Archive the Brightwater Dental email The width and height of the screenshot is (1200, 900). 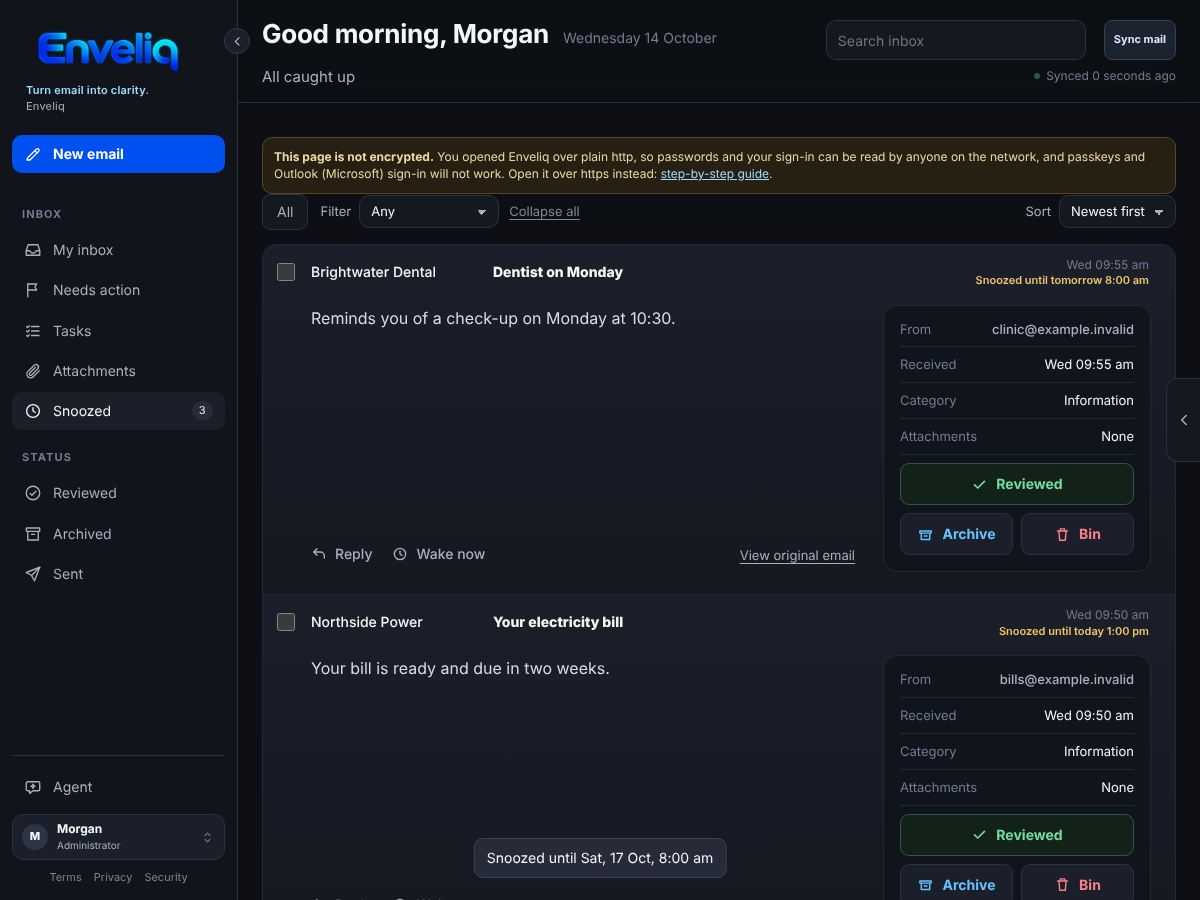[957, 534]
